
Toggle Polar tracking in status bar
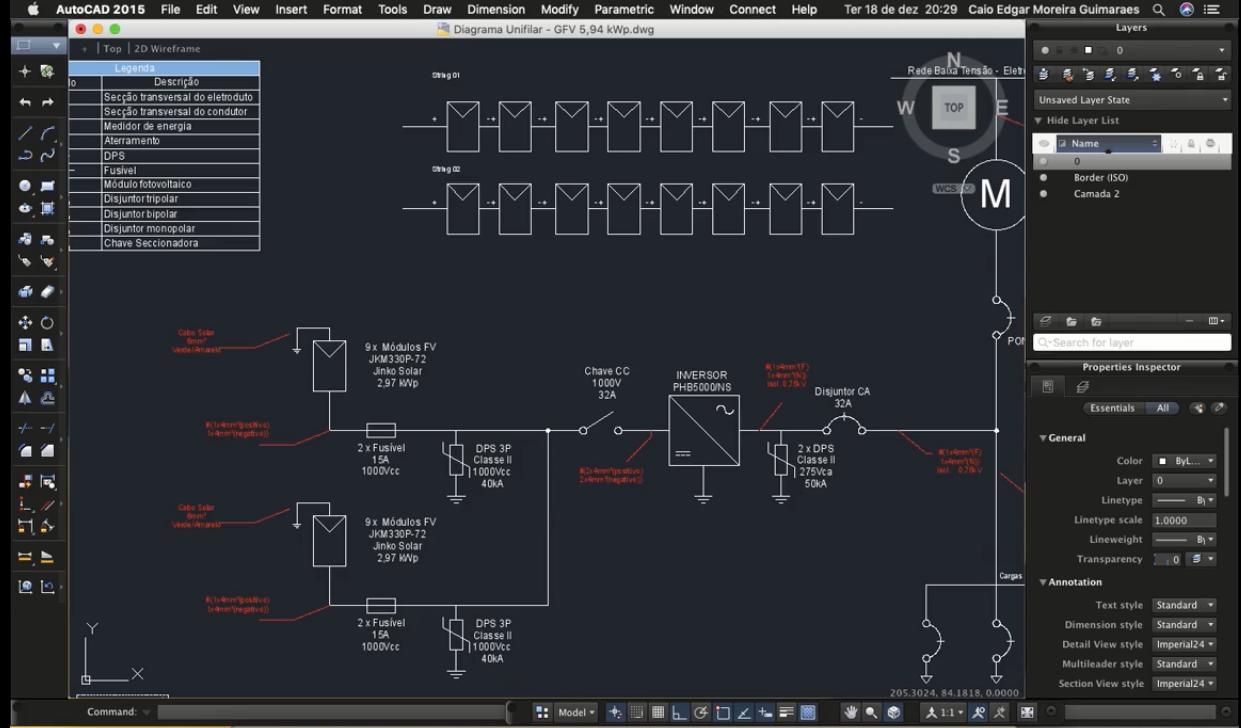[x=701, y=712]
